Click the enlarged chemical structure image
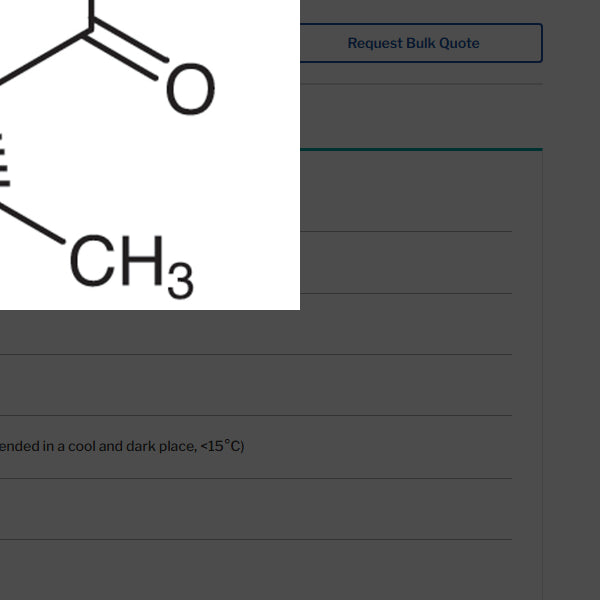600x600 pixels. click(x=150, y=155)
